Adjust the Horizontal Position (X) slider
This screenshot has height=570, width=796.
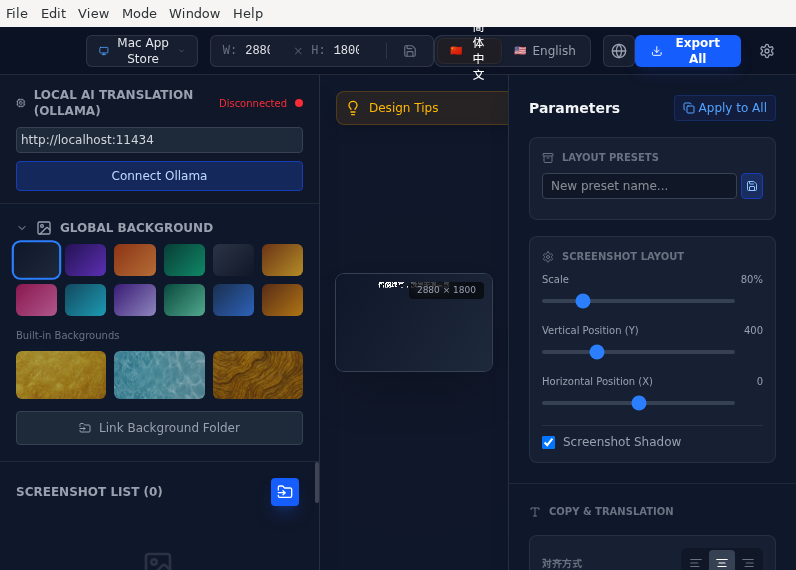pyautogui.click(x=638, y=403)
